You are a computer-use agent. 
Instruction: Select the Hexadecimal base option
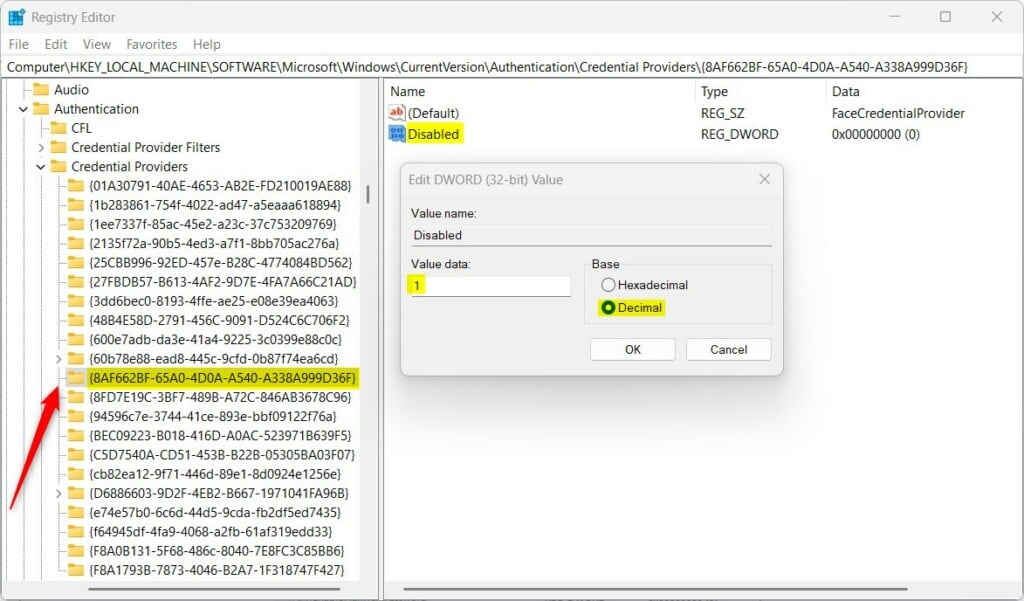tap(608, 285)
